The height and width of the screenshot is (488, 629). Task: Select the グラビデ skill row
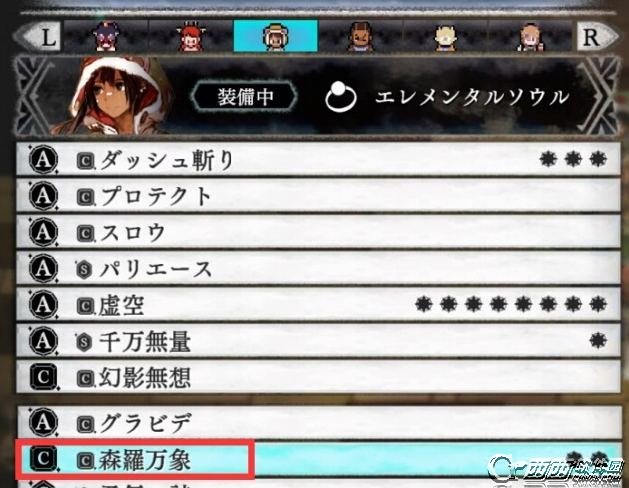coord(318,422)
